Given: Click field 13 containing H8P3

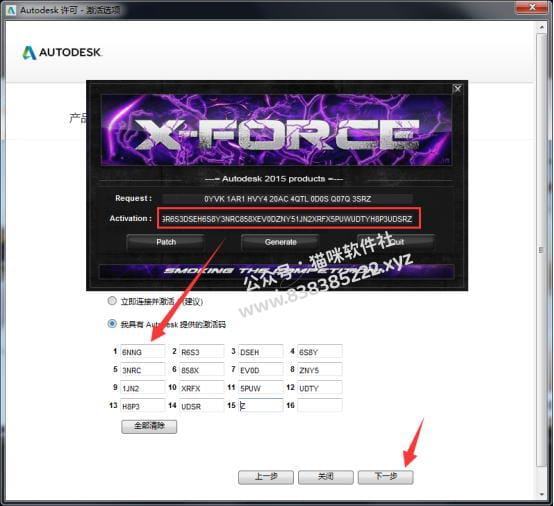Looking at the screenshot, I should 142,406.
